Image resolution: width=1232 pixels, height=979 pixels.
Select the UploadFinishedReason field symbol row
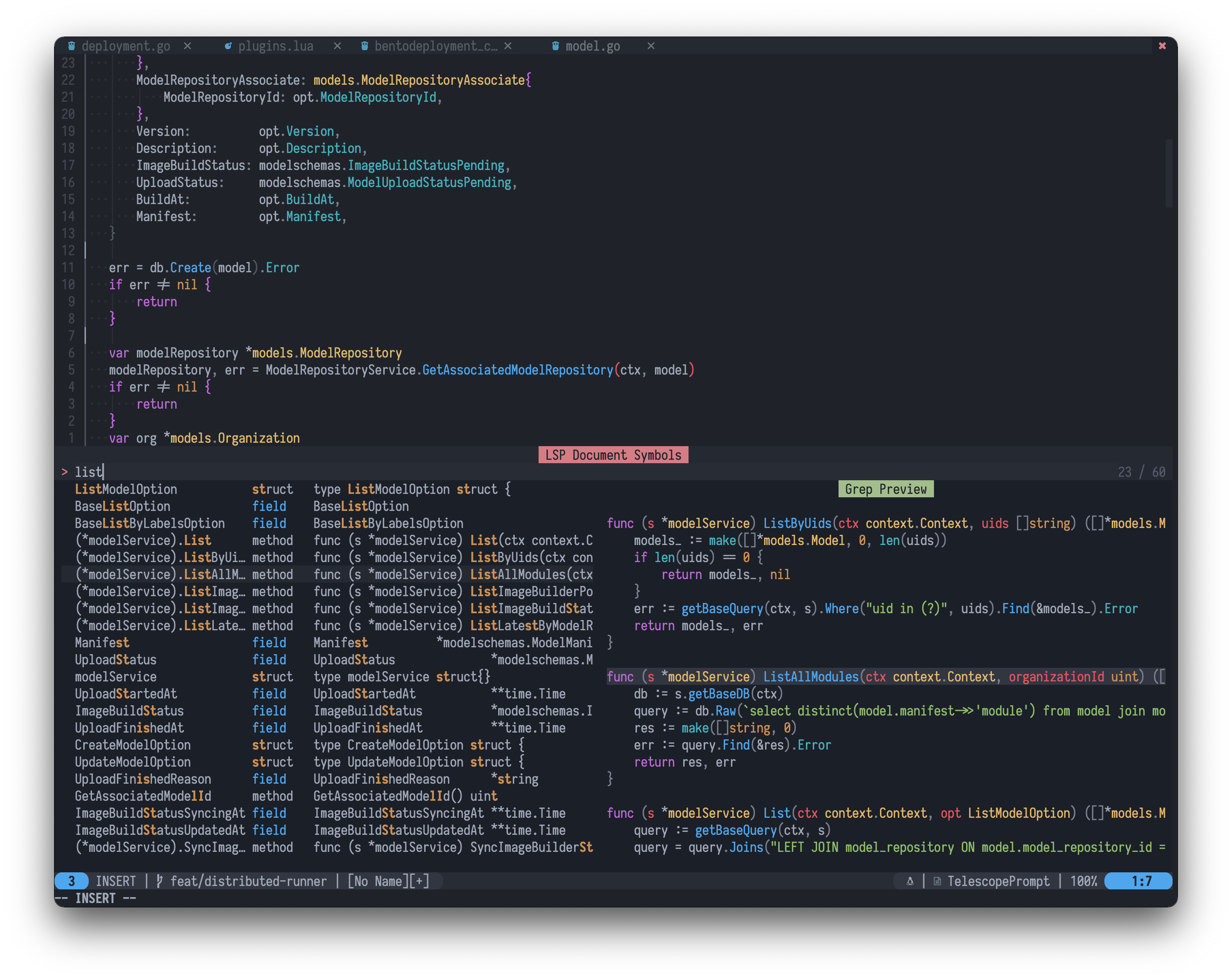327,779
